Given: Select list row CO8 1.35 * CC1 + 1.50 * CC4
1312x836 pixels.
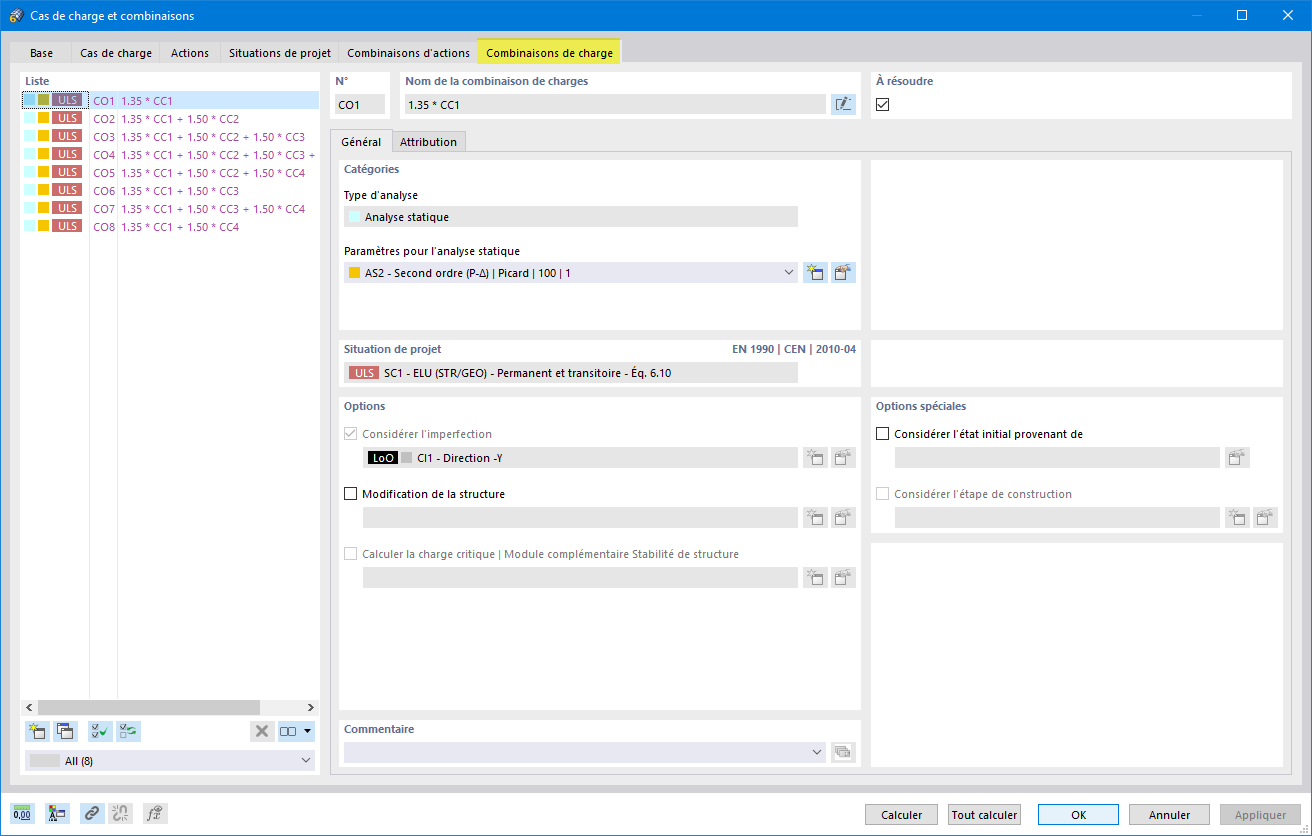Looking at the screenshot, I should (170, 226).
